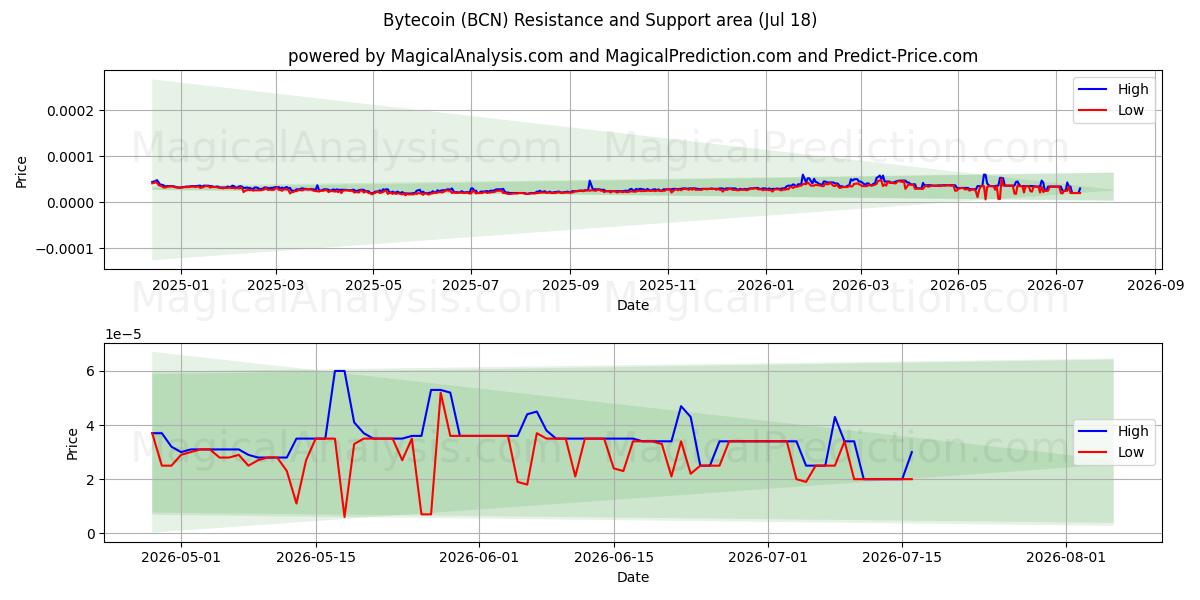The image size is (1200, 600).
Task: Click the '2026-05' tick label on the top chart
Action: click(x=958, y=286)
